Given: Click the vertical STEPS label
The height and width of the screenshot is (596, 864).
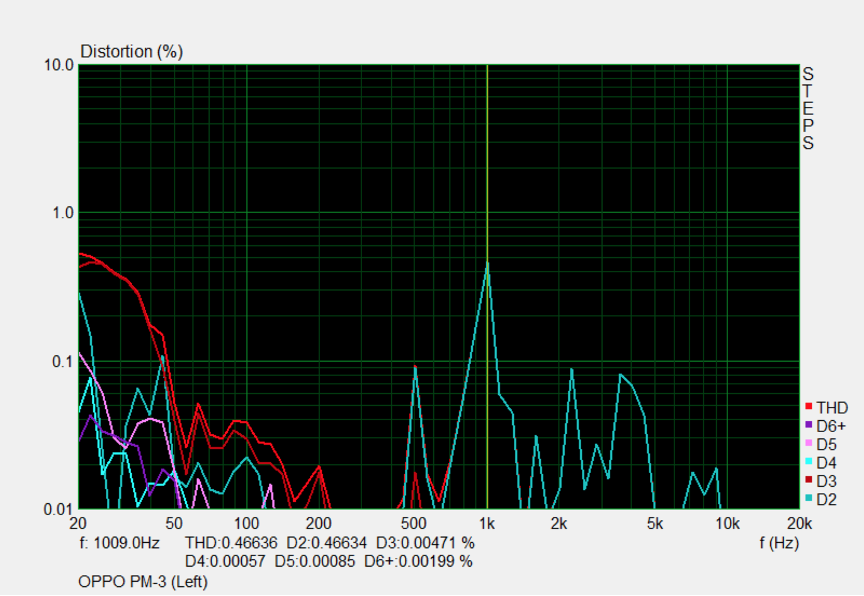Looking at the screenshot, I should [808, 108].
